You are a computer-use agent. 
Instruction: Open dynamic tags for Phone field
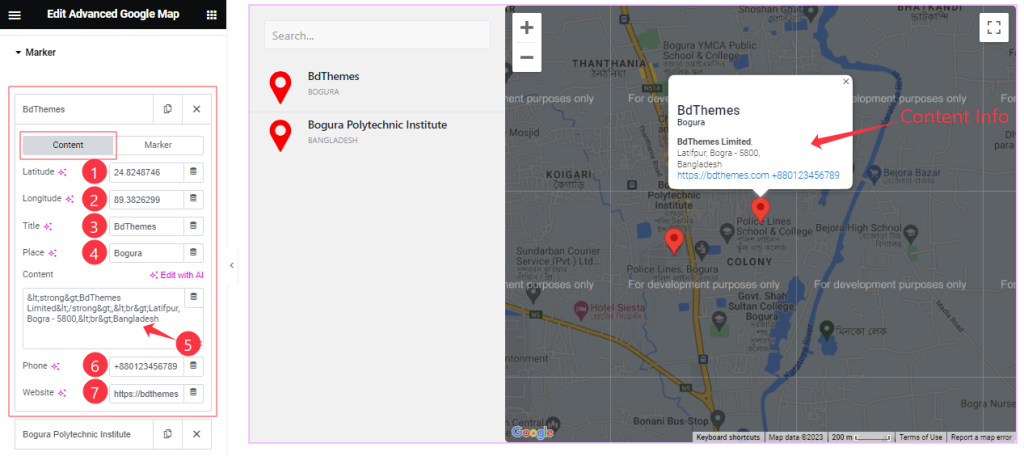(193, 366)
